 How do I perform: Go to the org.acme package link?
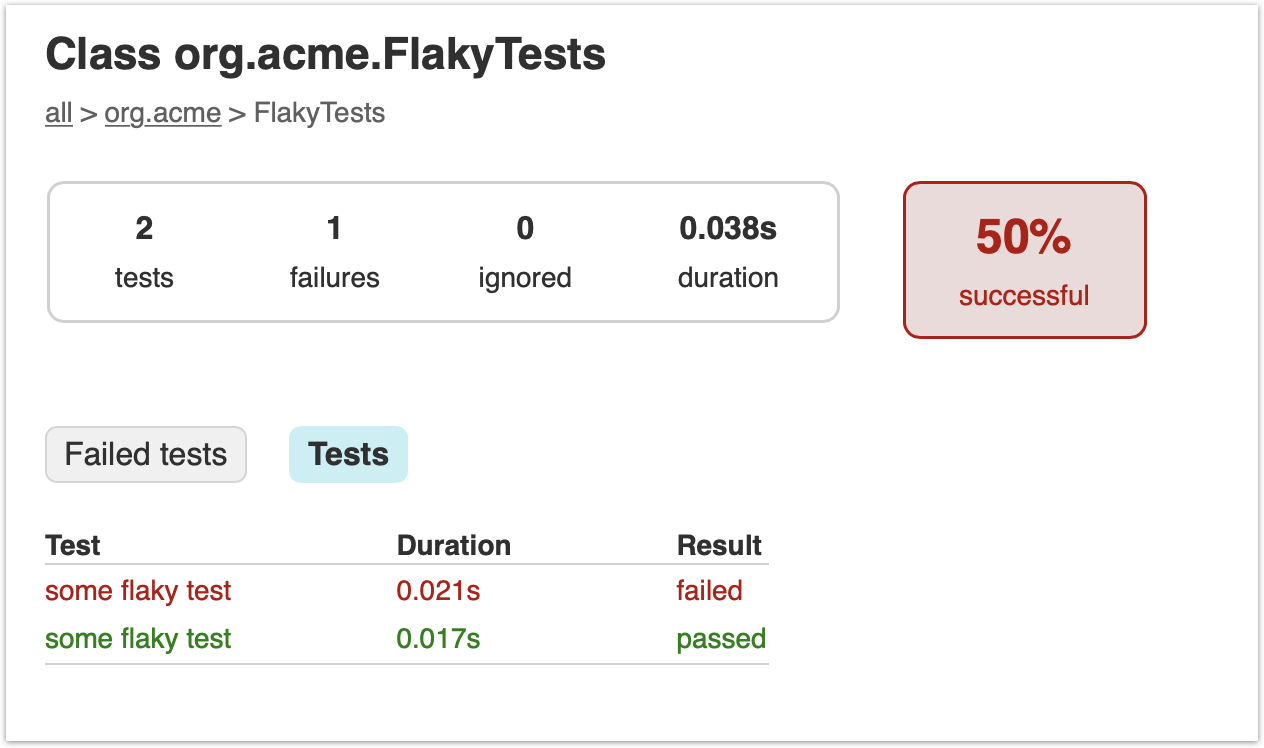(x=163, y=113)
